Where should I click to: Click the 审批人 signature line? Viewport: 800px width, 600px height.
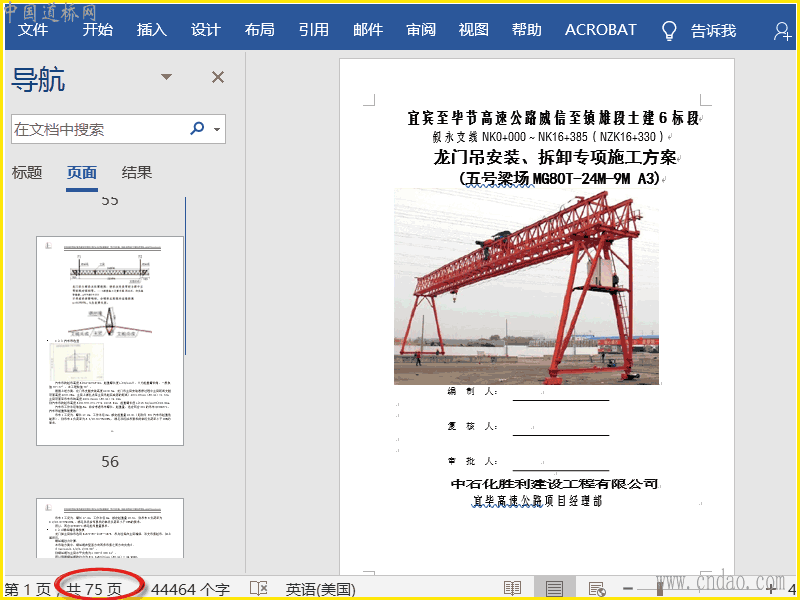point(561,469)
